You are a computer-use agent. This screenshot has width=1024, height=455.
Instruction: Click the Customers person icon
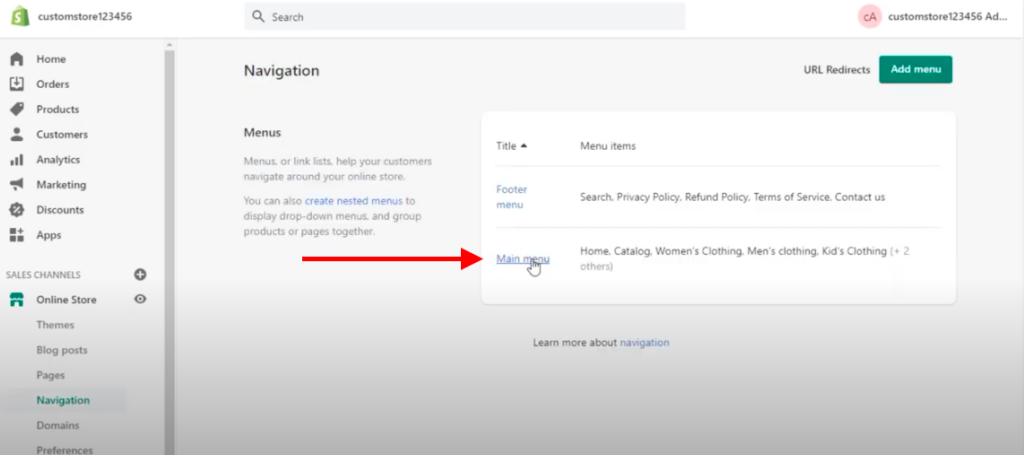16,134
